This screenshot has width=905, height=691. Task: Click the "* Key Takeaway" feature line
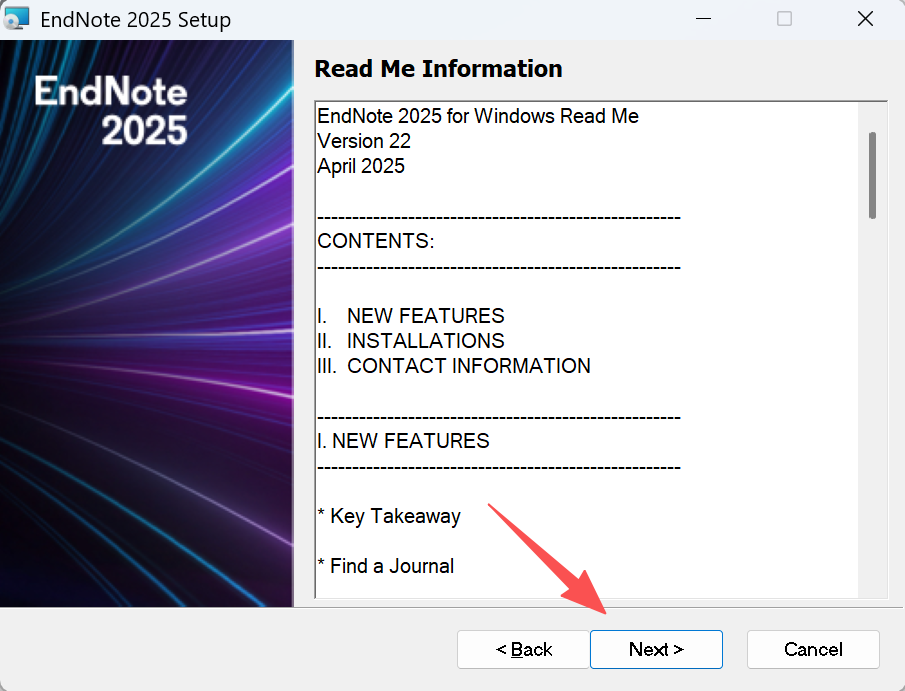(x=389, y=516)
